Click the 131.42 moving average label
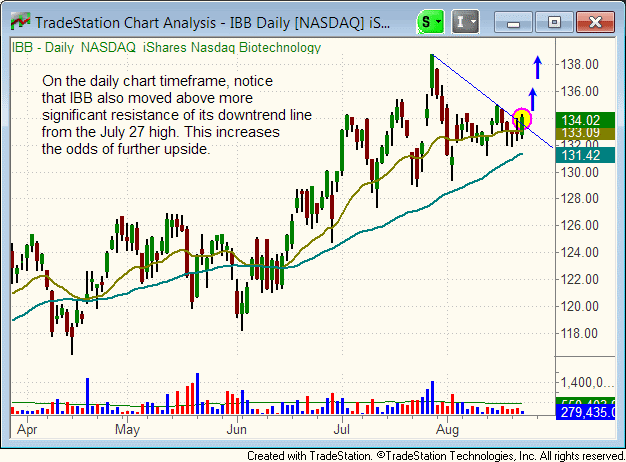This screenshot has height=462, width=626. 585,155
